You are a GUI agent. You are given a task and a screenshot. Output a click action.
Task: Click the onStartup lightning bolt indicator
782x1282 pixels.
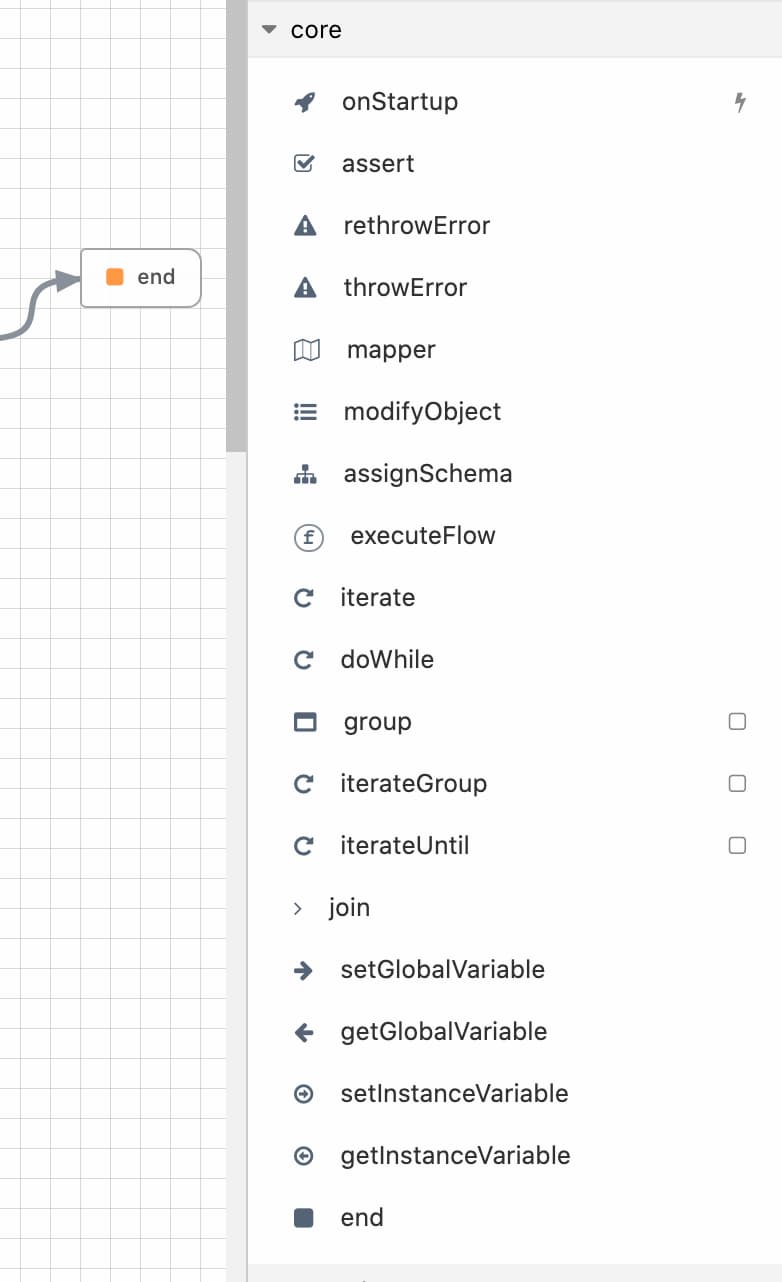(x=740, y=102)
